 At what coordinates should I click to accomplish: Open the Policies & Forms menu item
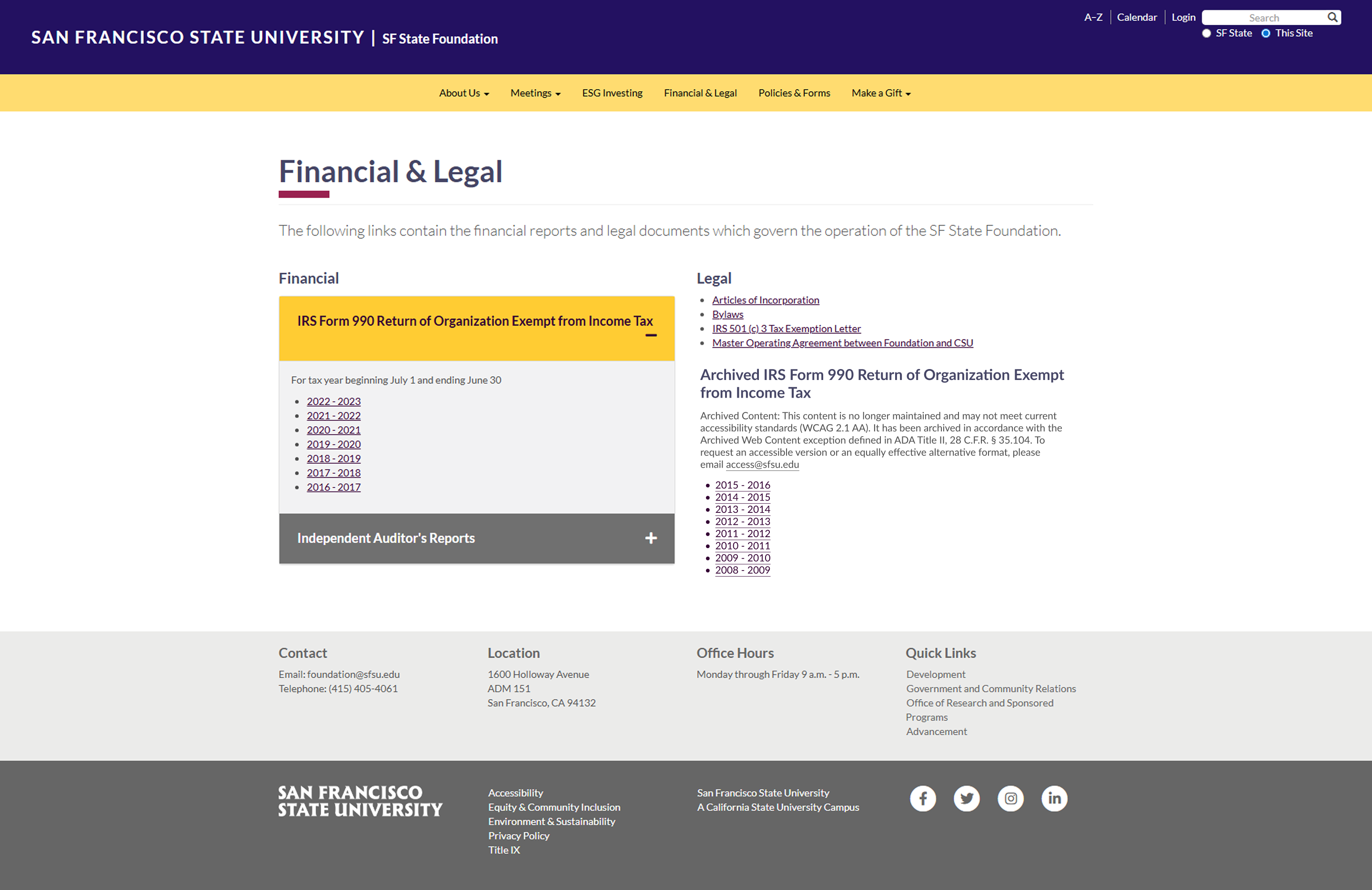(794, 93)
